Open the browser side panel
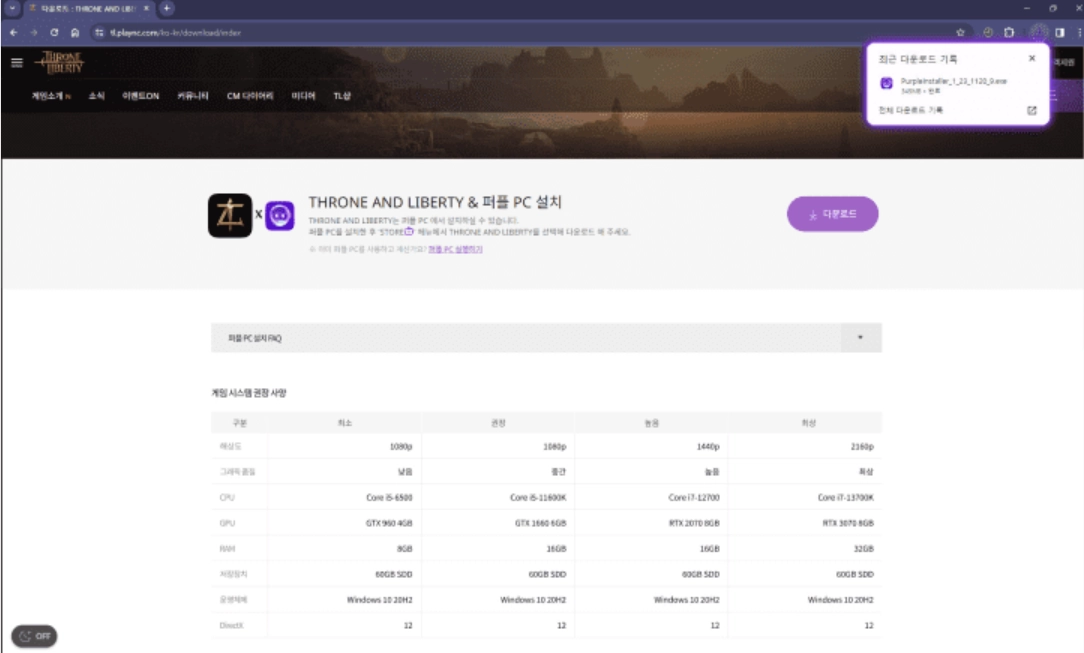Viewport: 1084px width, 653px height. click(x=1060, y=32)
